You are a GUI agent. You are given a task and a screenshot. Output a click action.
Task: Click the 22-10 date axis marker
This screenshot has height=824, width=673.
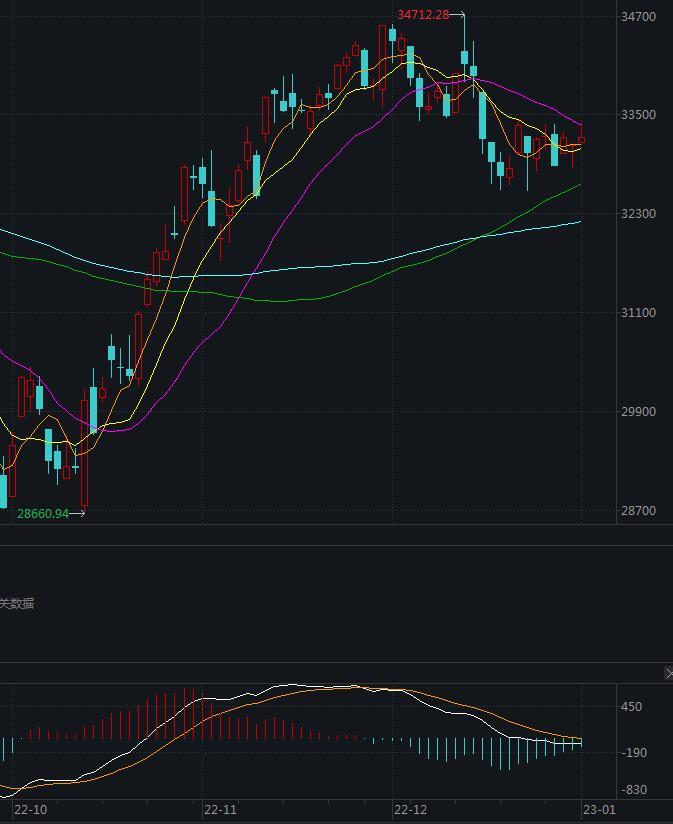(x=30, y=809)
